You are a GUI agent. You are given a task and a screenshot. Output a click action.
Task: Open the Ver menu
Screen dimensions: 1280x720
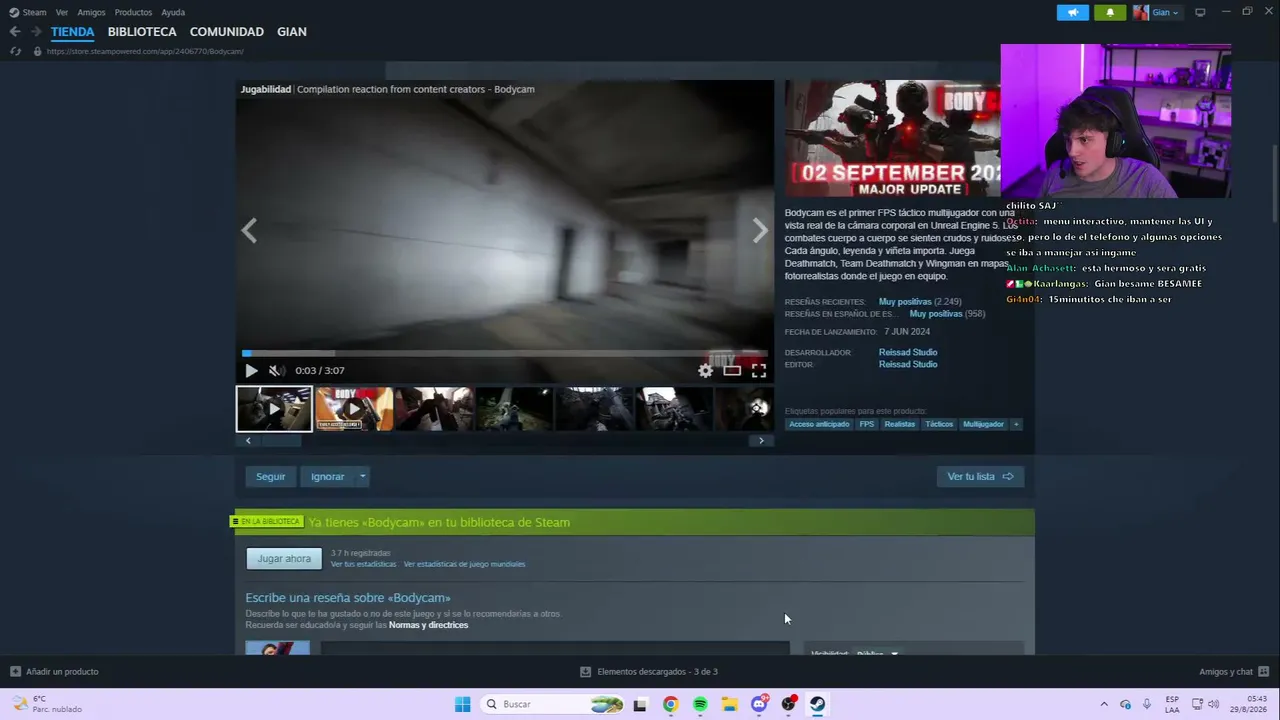pos(62,12)
